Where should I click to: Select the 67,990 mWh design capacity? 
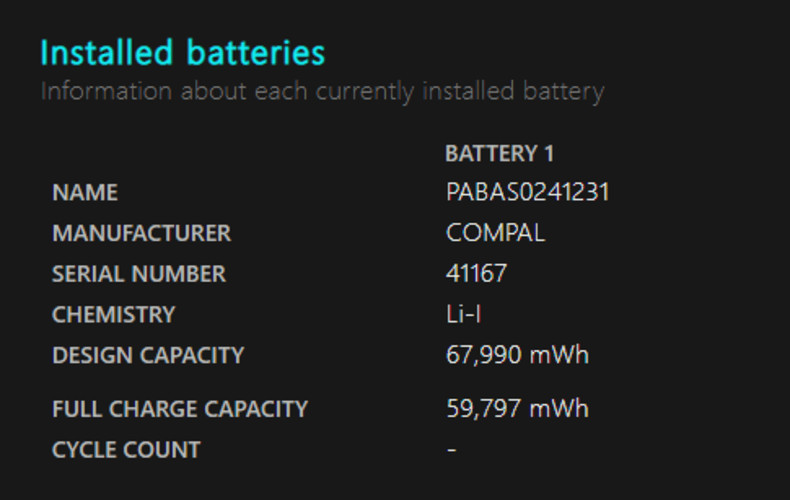click(x=517, y=355)
